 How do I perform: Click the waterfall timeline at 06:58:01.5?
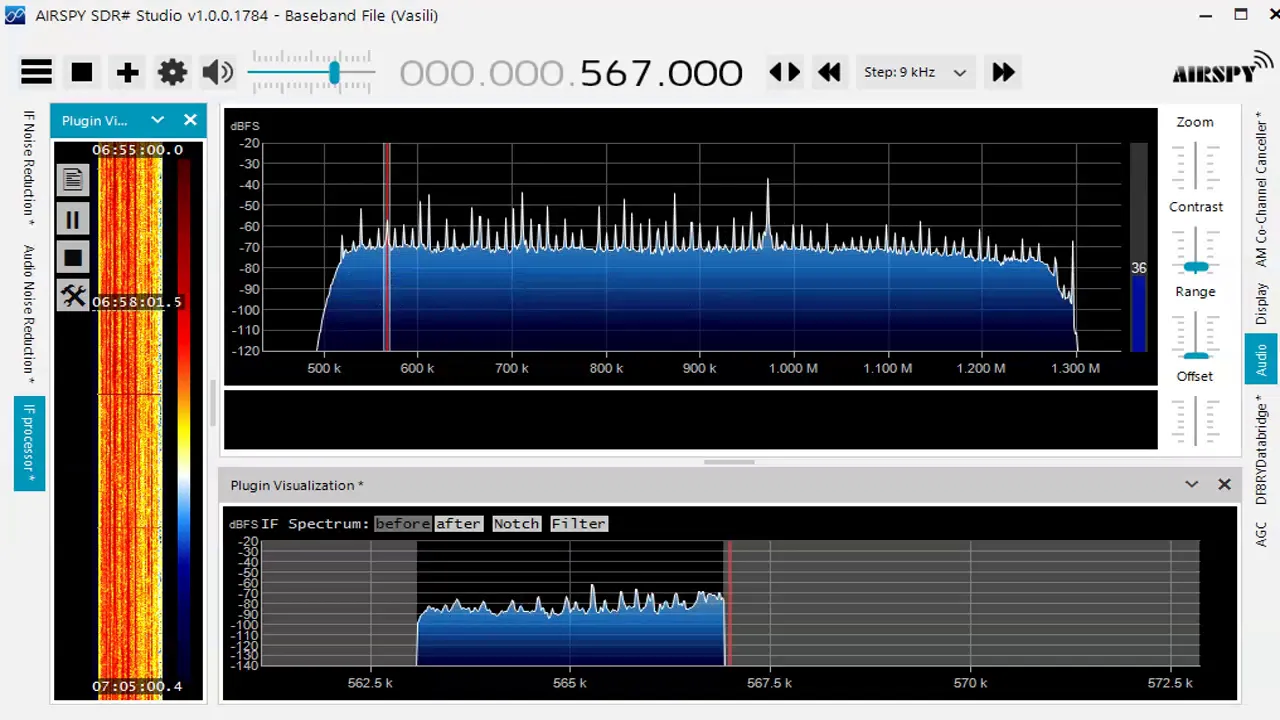point(137,302)
